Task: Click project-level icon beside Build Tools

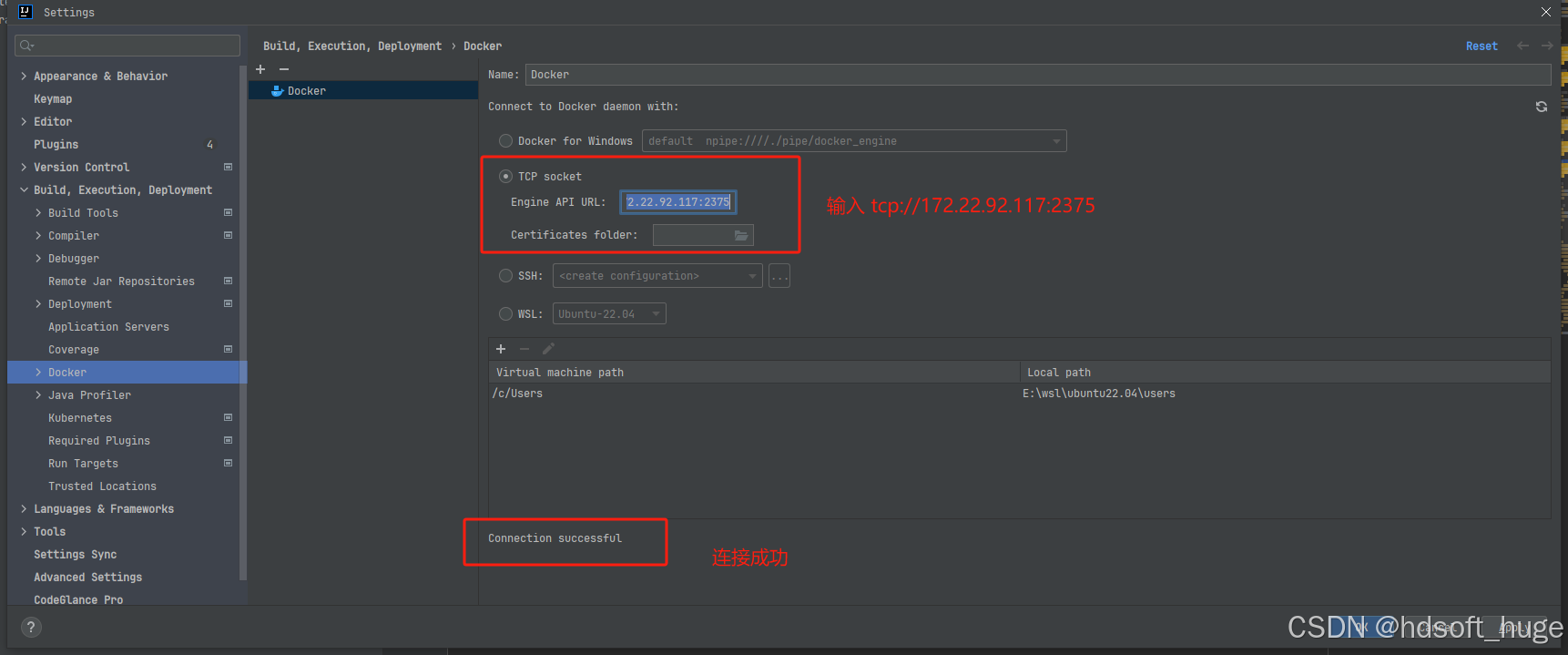Action: [x=228, y=213]
